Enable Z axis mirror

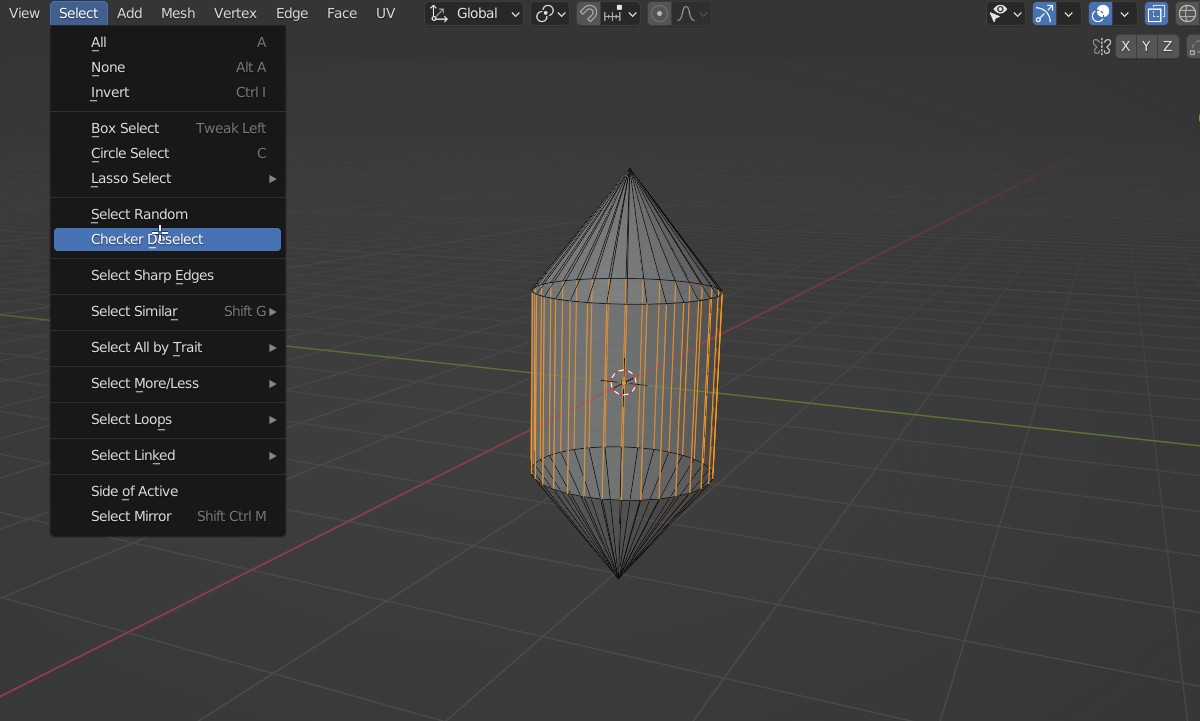[x=1167, y=46]
